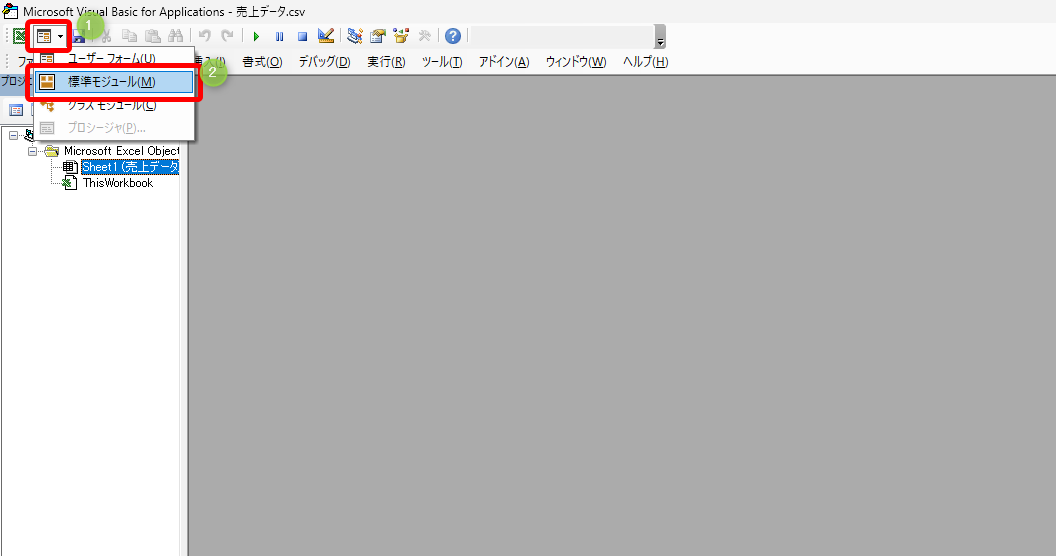Open the insert object dropdown arrow
Image resolution: width=1056 pixels, height=556 pixels.
pyautogui.click(x=61, y=36)
